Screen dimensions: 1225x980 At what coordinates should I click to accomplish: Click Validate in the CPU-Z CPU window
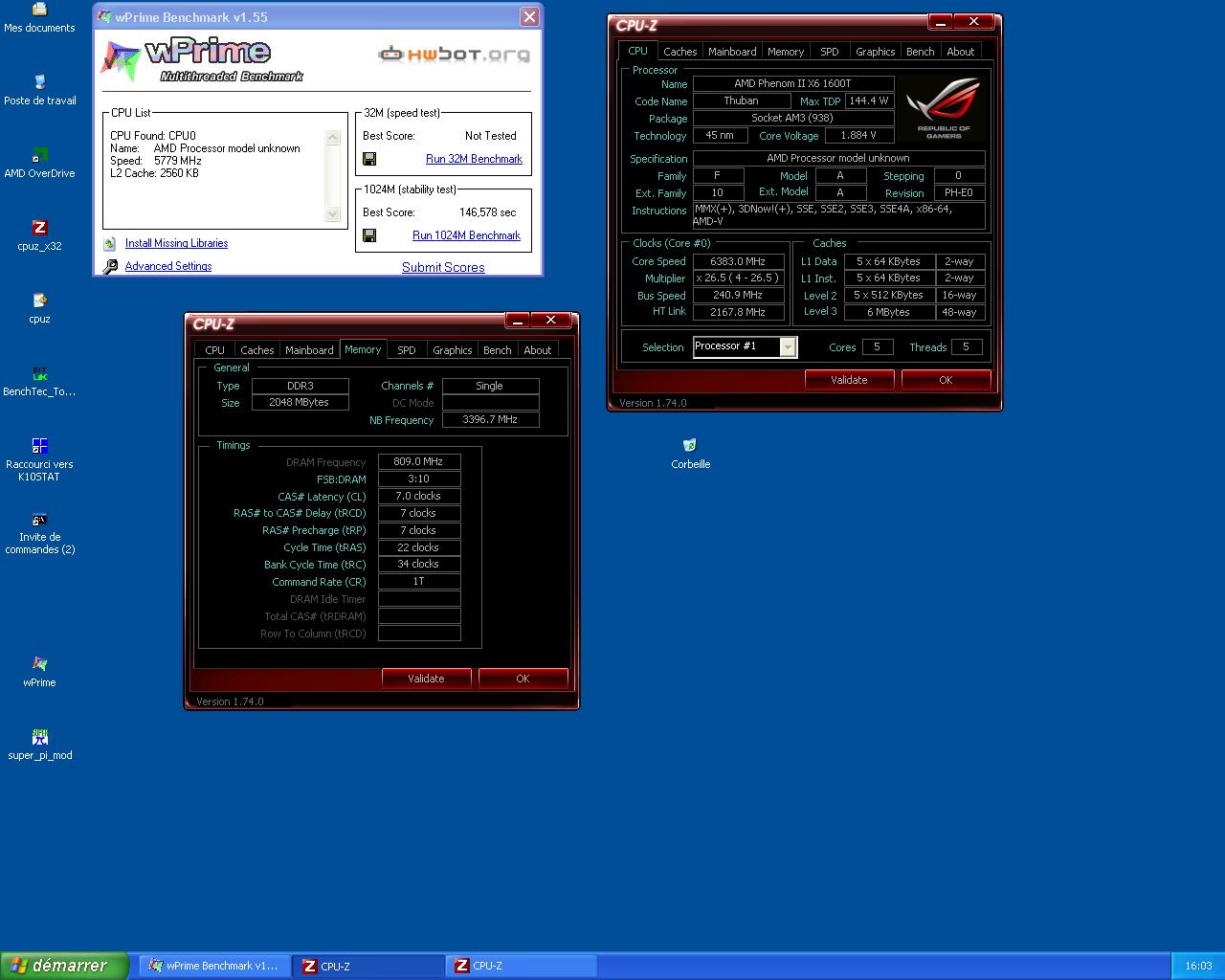click(849, 380)
